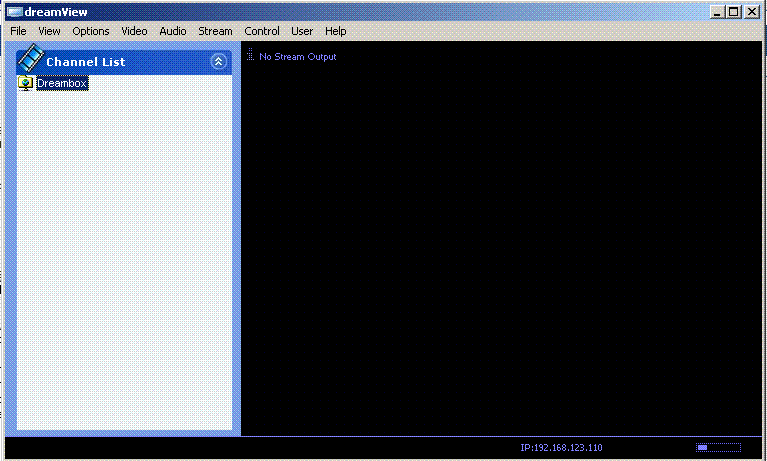767x461 pixels.
Task: Minimize the dreamView window
Action: [x=717, y=12]
